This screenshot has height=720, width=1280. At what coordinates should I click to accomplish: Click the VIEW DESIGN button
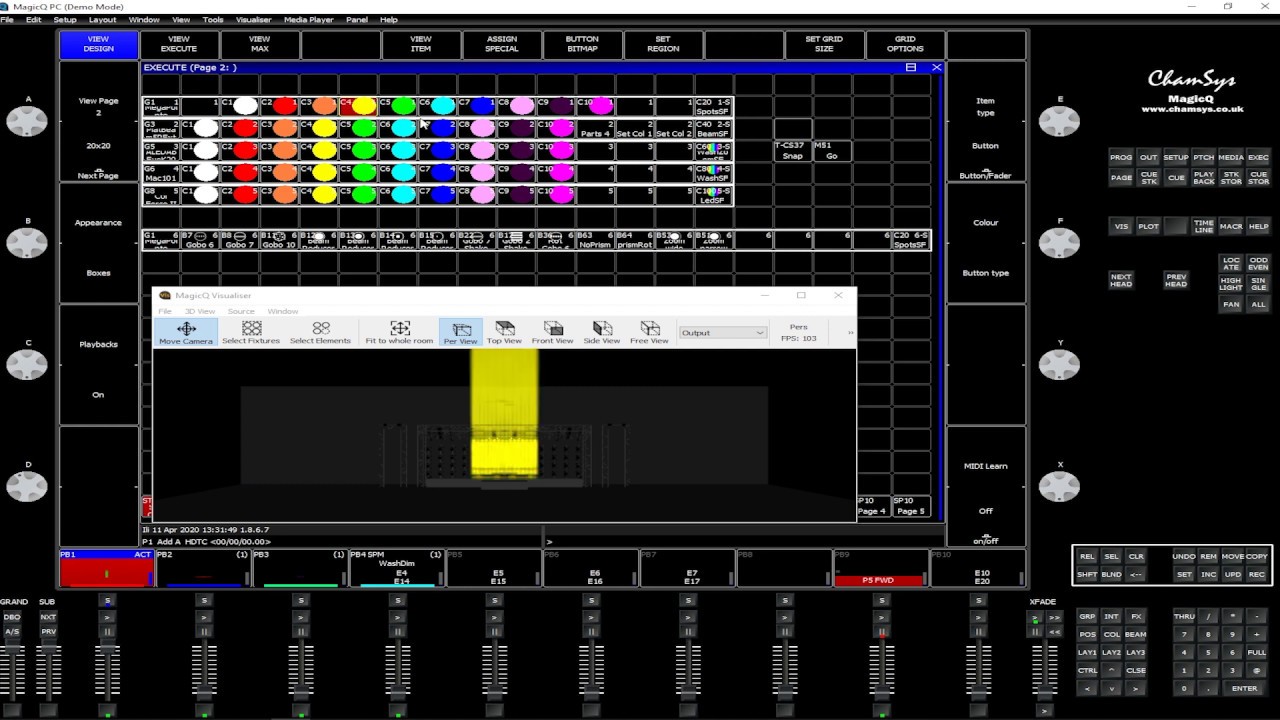click(x=98, y=44)
